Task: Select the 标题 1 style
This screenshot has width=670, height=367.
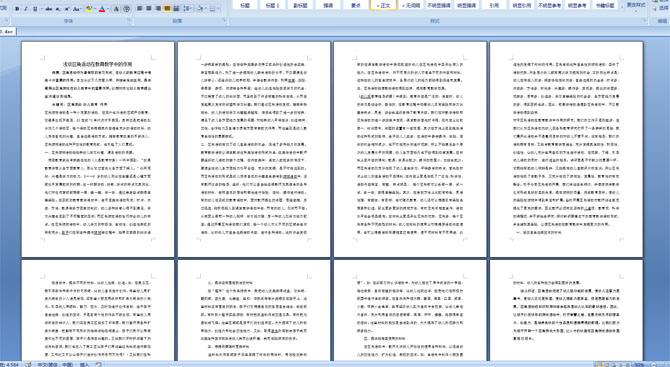Action: [x=272, y=5]
